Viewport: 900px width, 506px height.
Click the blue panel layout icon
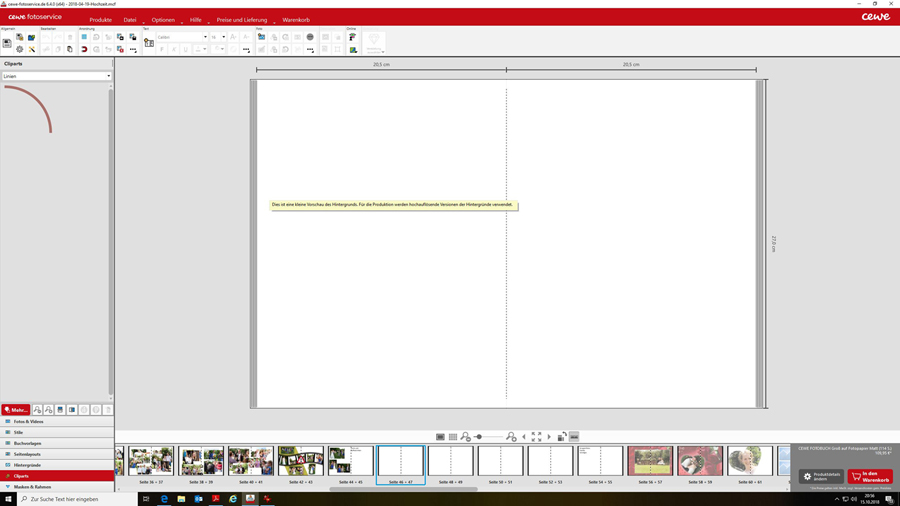point(72,410)
